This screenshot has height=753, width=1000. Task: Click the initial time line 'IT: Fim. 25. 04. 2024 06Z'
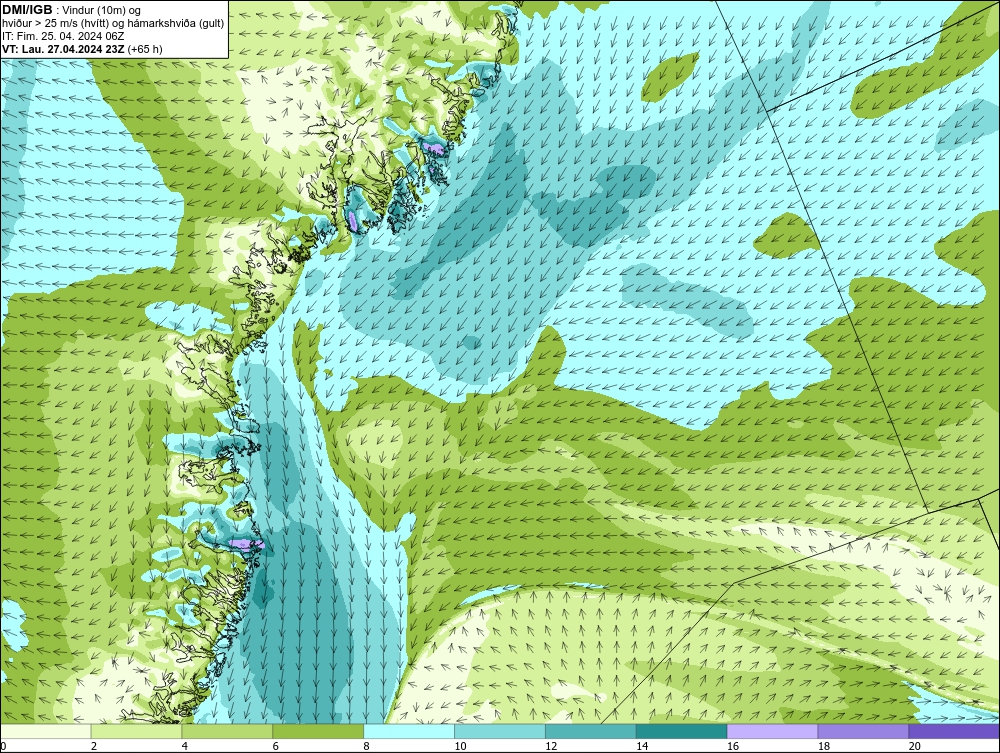[63, 36]
